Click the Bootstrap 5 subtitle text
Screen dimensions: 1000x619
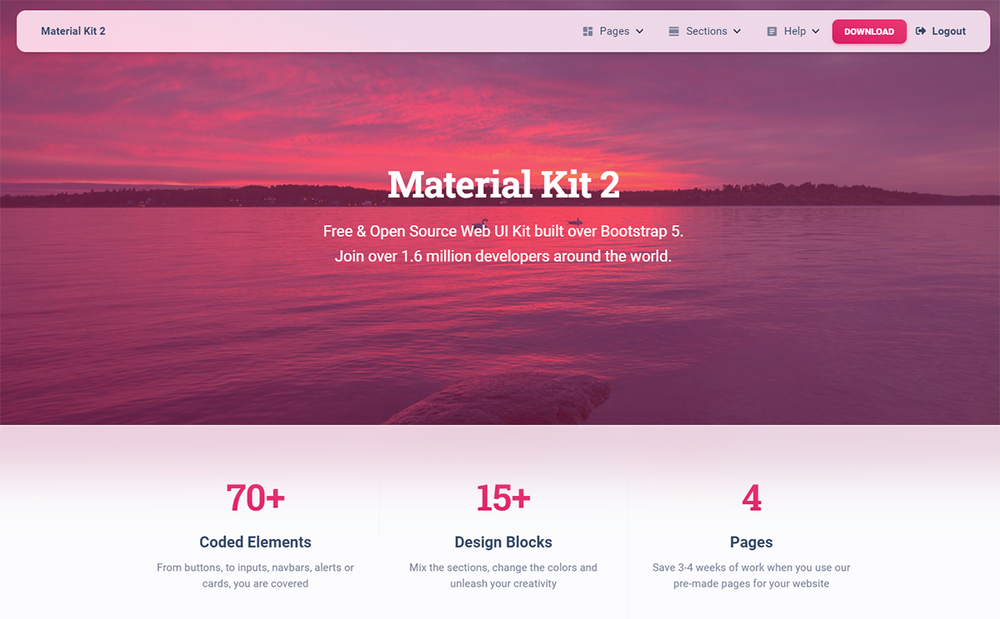pos(503,231)
